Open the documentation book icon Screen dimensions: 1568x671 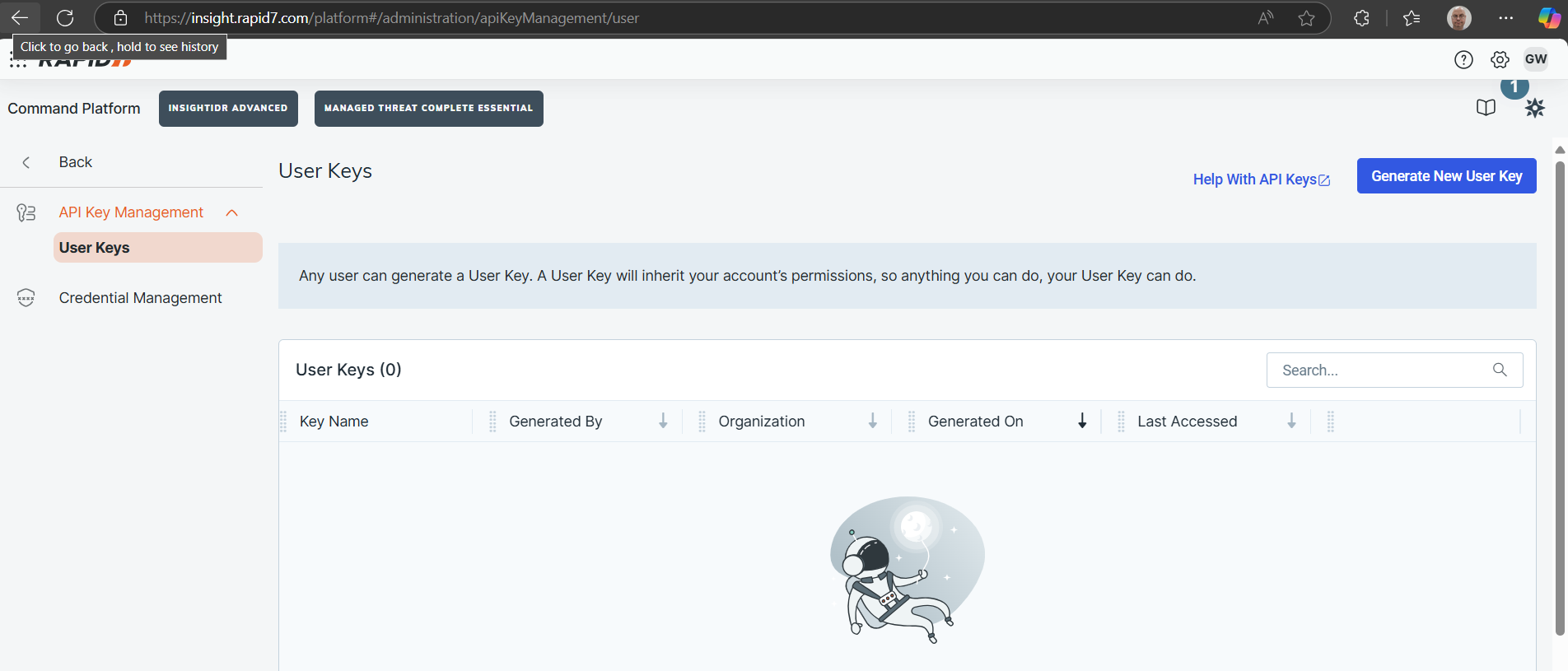(1486, 108)
